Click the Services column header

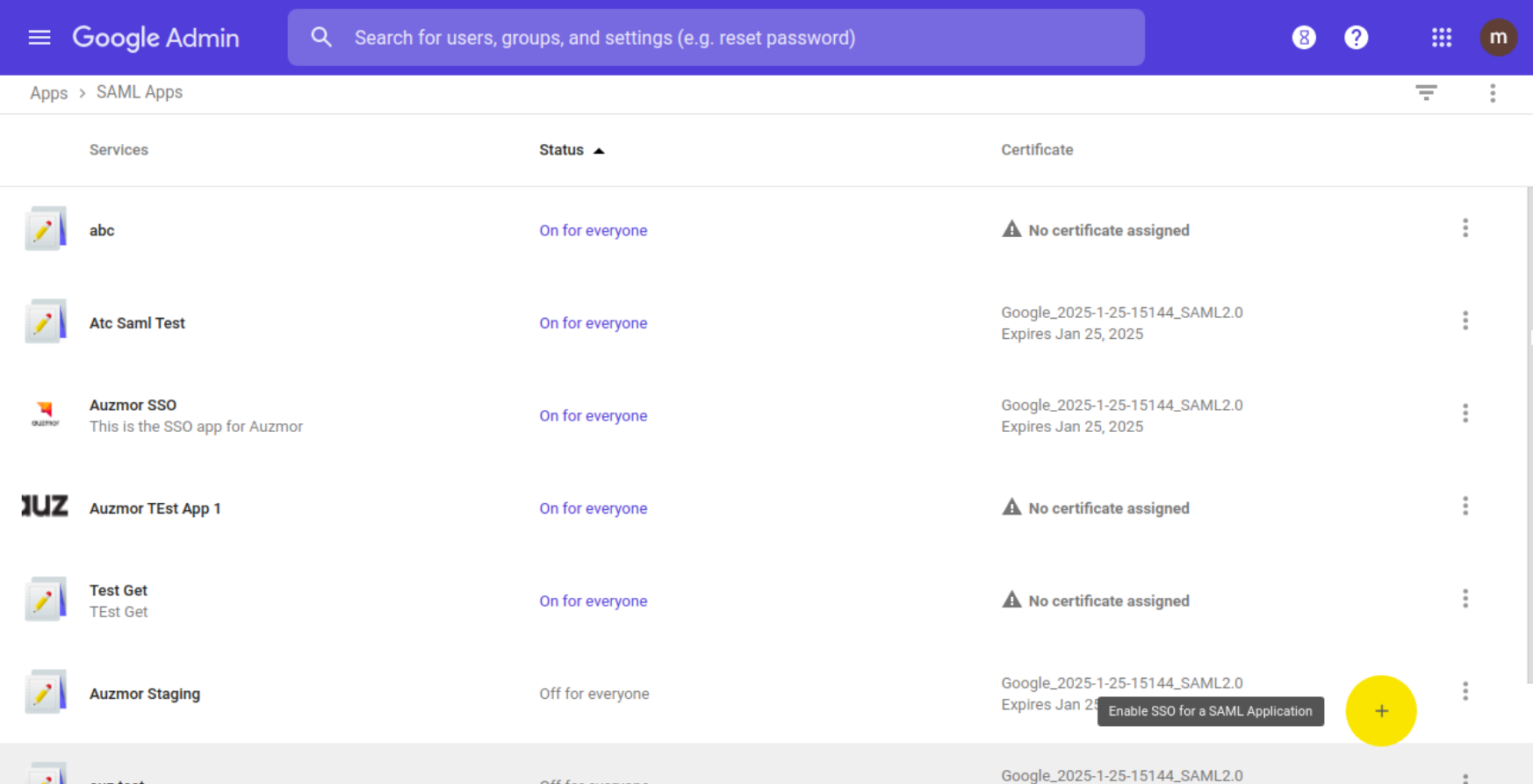(x=119, y=150)
